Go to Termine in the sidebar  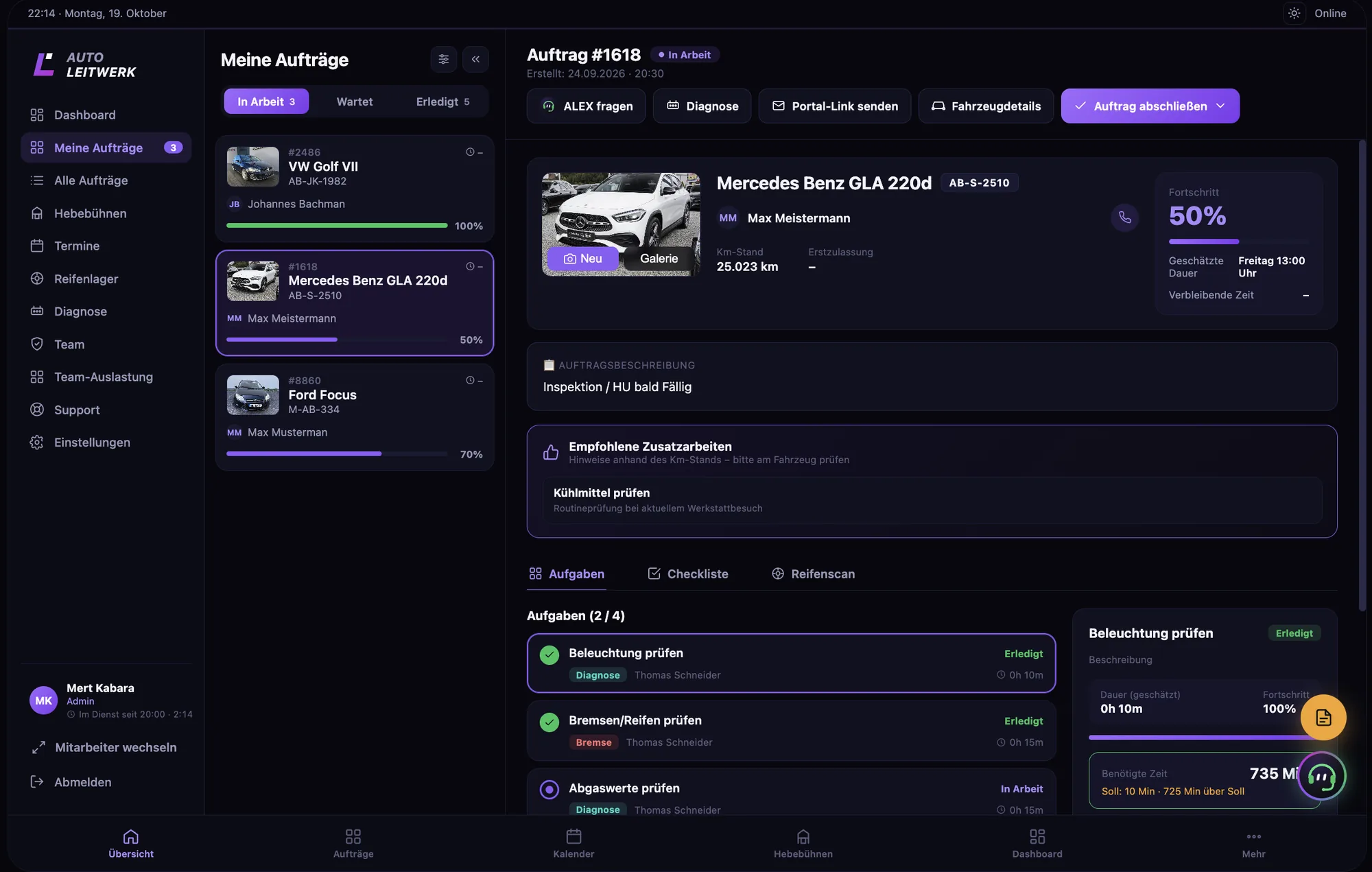pos(106,246)
